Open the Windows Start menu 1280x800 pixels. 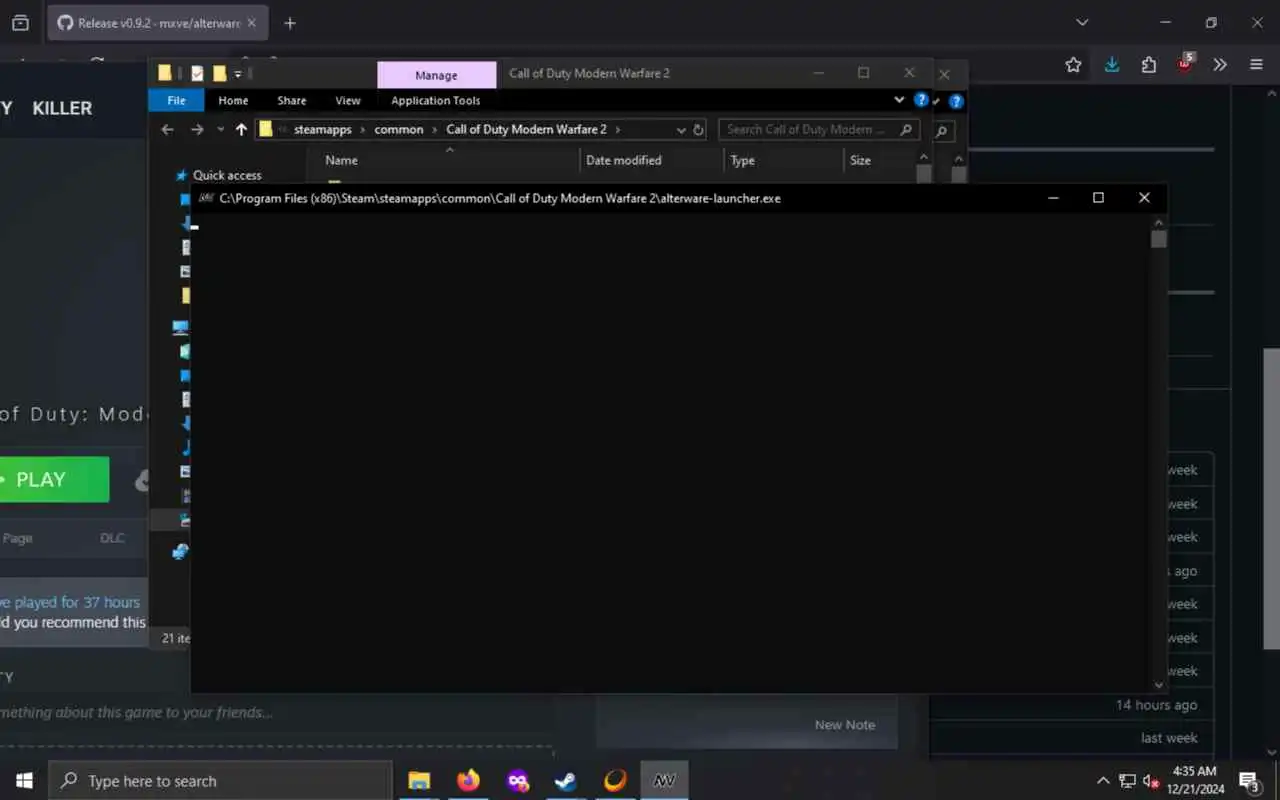pos(24,781)
